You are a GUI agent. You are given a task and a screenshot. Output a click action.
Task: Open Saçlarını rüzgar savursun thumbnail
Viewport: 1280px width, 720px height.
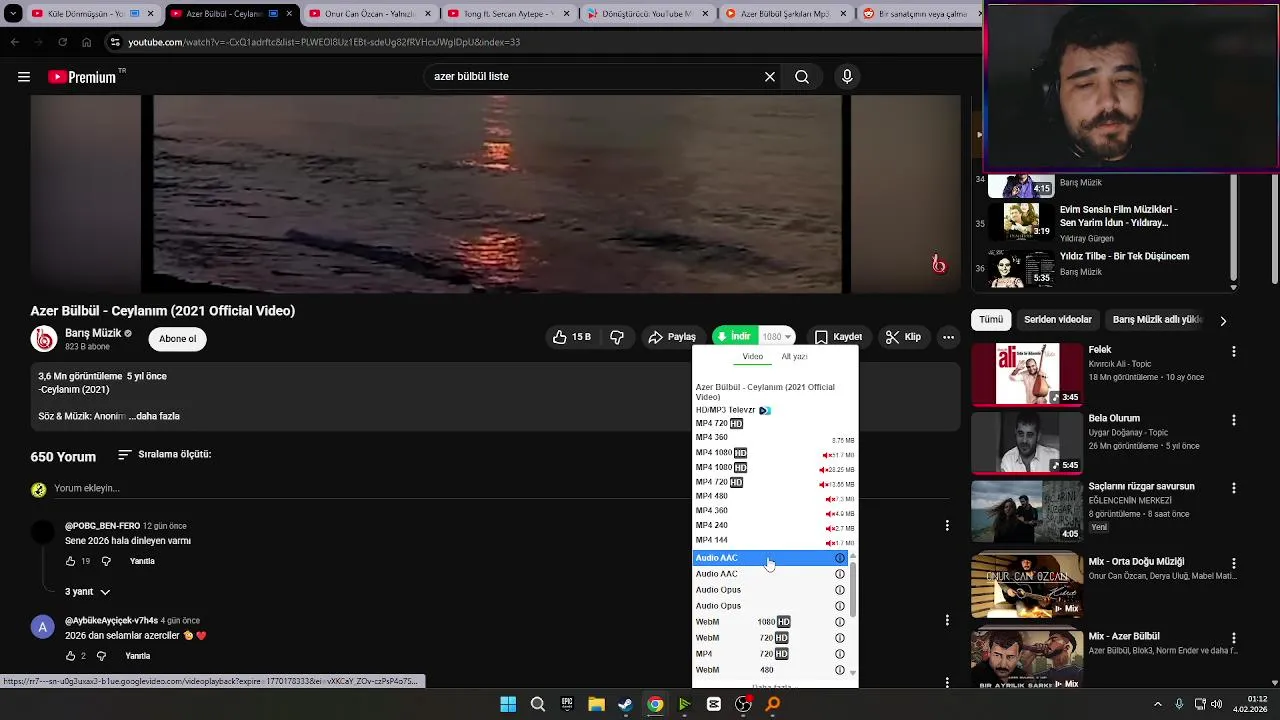pyautogui.click(x=1027, y=511)
